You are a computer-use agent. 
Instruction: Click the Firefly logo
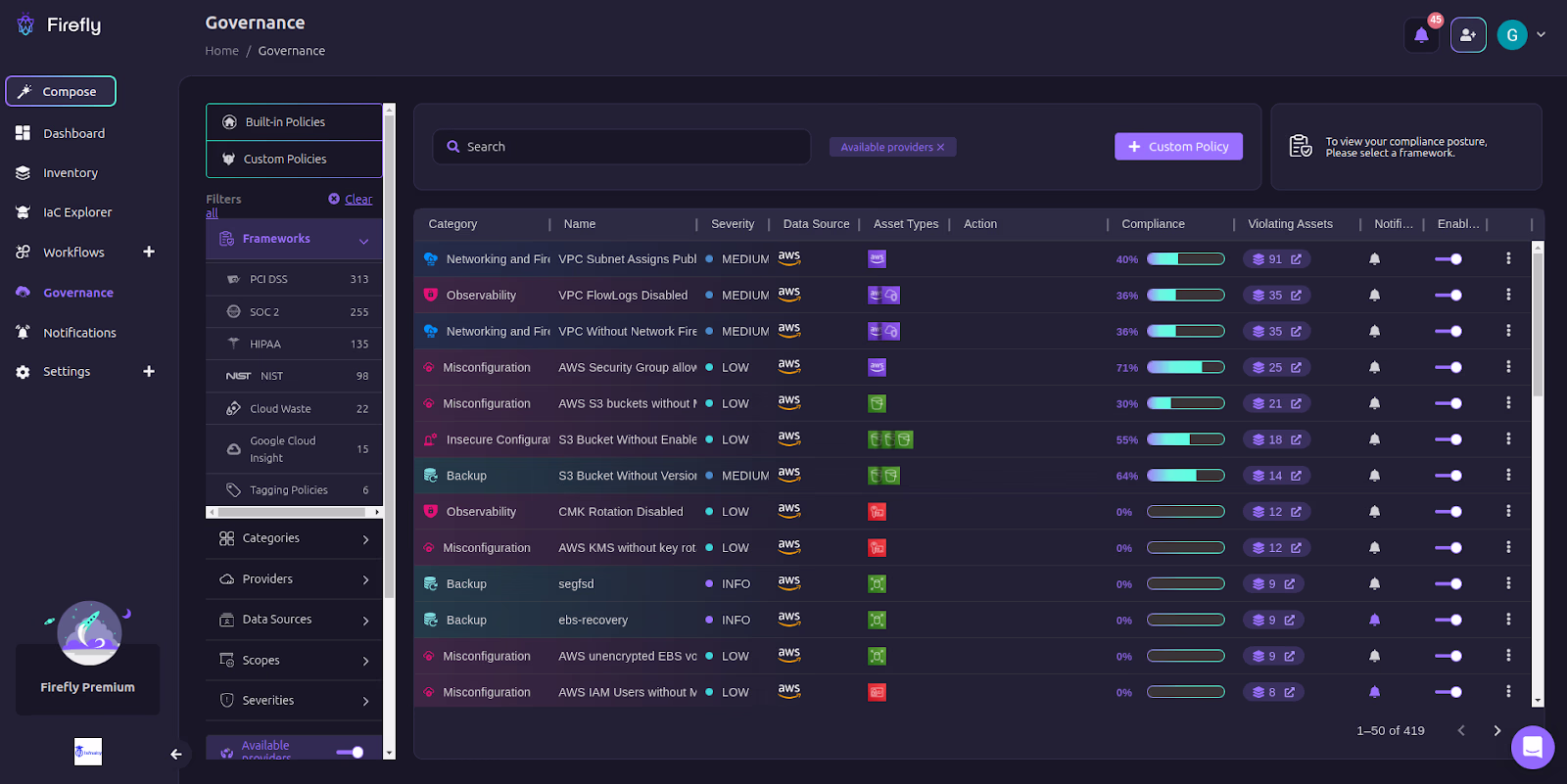click(59, 25)
